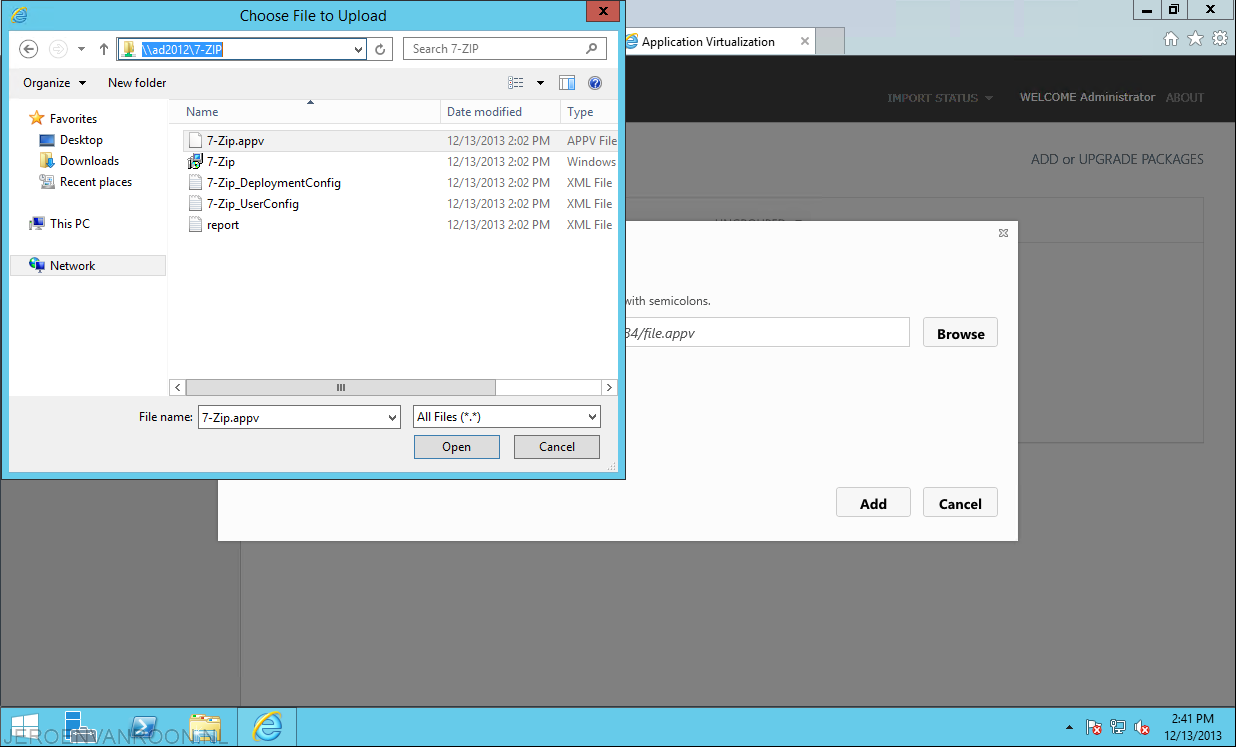Show hidden tray icons arrow
Viewport: 1236px width, 747px height.
pyautogui.click(x=1069, y=728)
